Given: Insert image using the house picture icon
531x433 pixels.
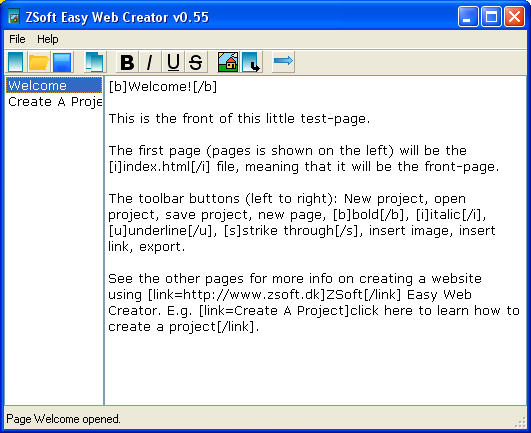Looking at the screenshot, I should [228, 62].
